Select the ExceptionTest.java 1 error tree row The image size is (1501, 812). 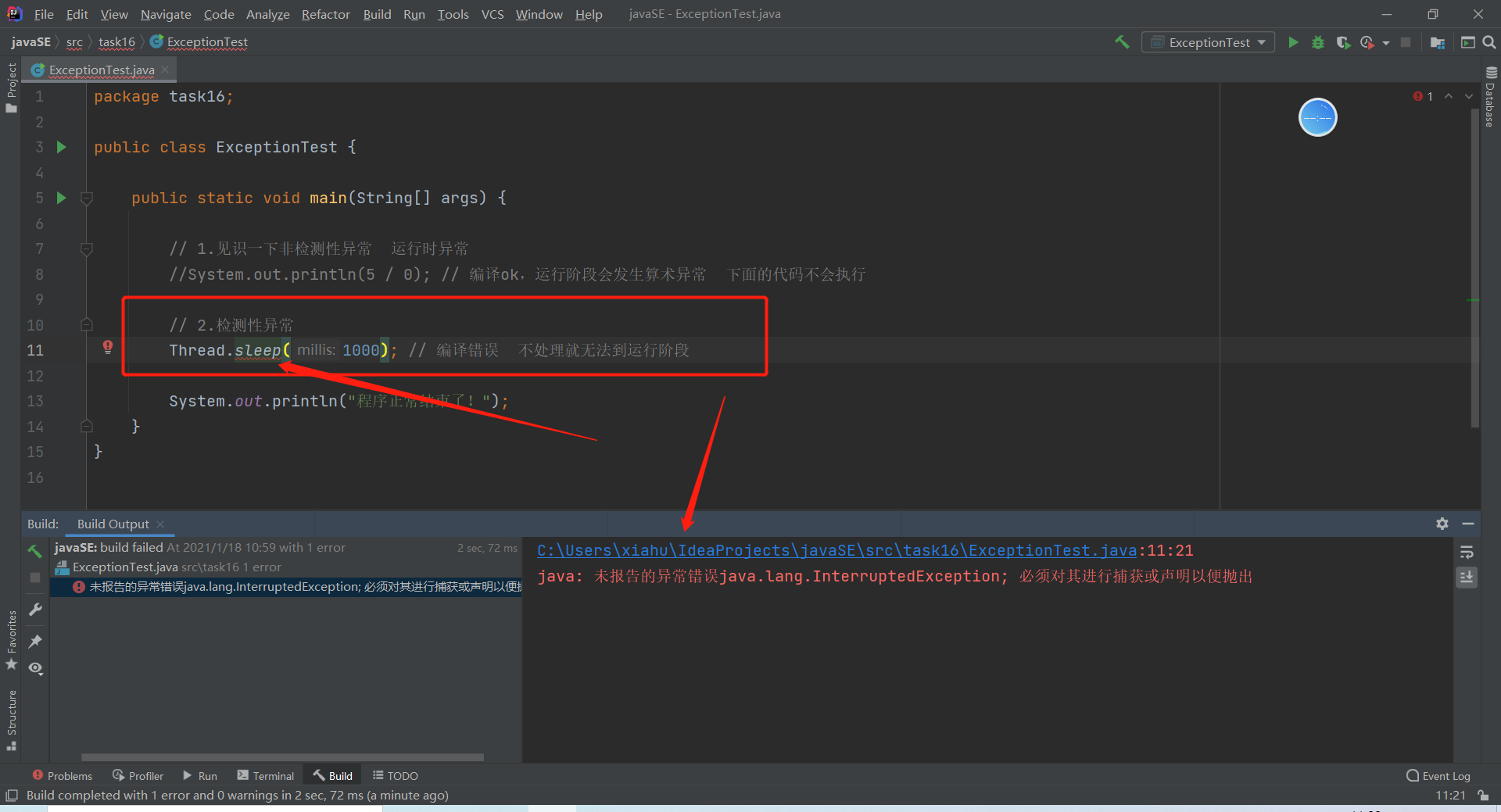286,567
